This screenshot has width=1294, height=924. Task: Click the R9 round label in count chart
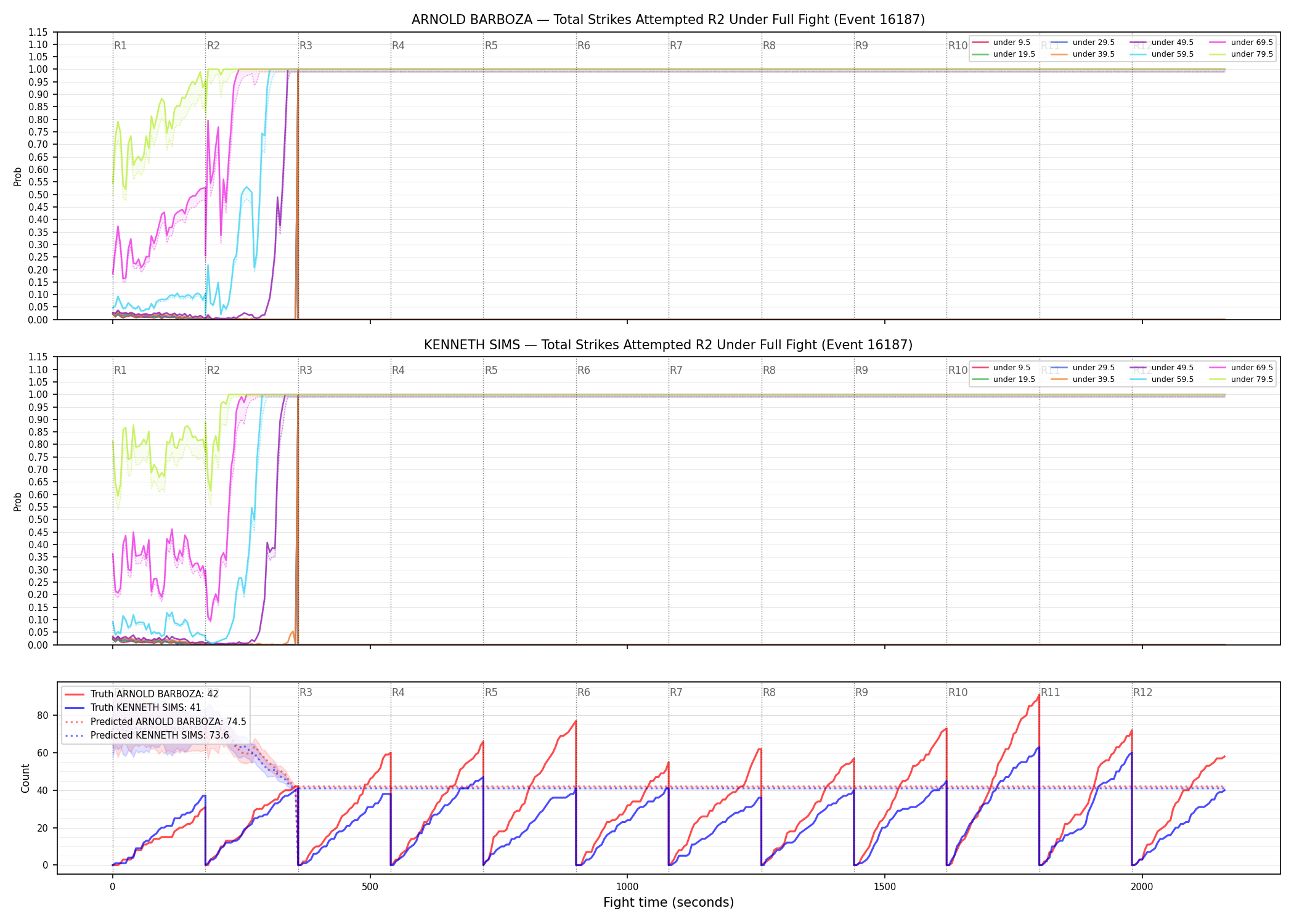tap(861, 692)
